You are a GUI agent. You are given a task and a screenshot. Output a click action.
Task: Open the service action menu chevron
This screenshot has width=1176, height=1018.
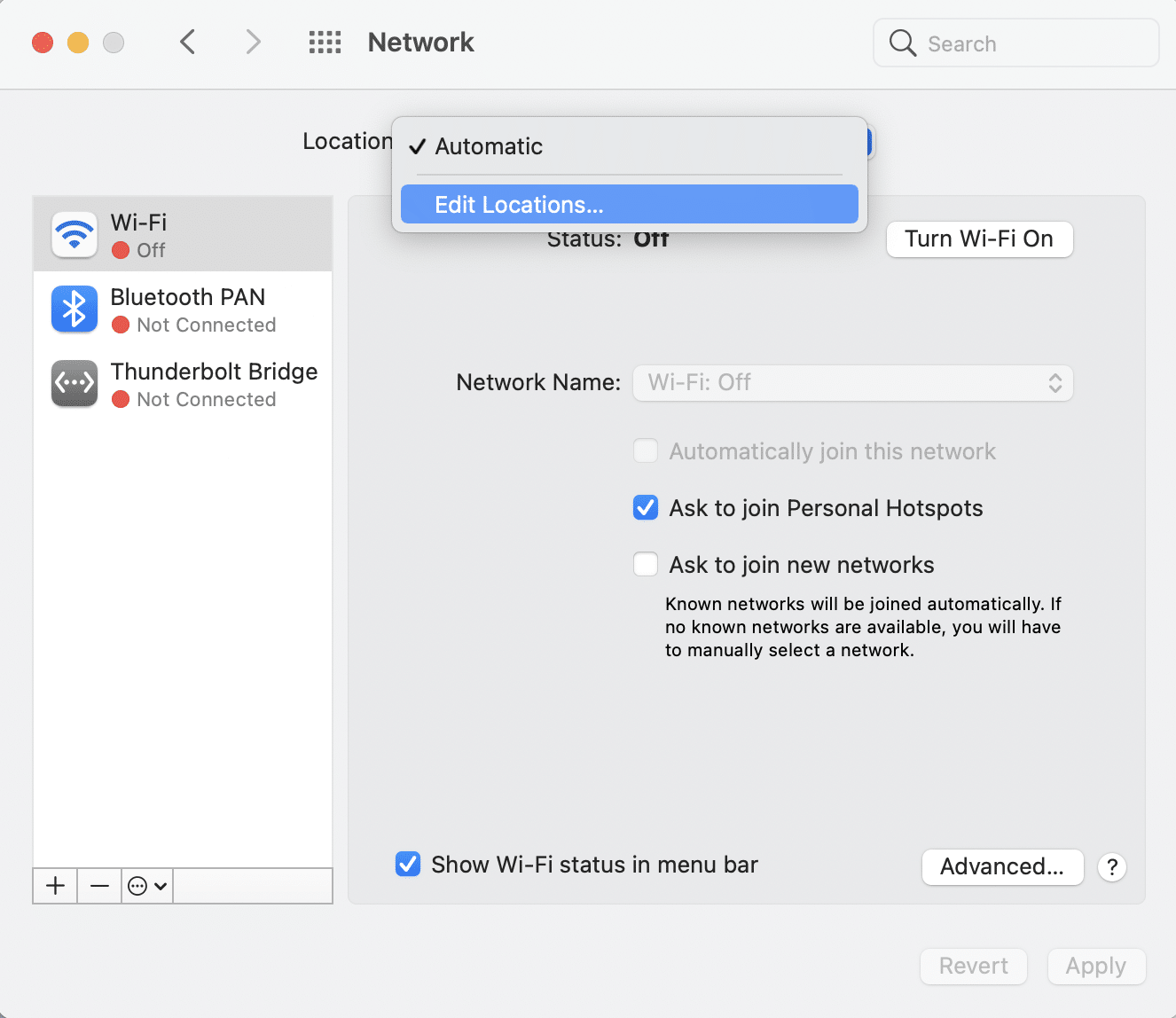(x=146, y=885)
